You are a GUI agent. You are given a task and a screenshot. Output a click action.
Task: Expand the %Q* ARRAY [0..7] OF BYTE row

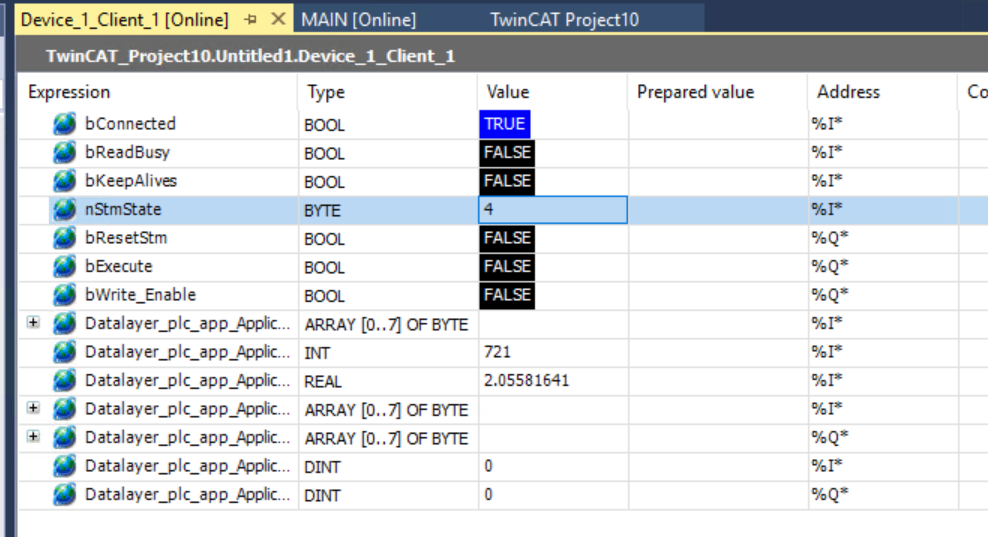pos(33,437)
